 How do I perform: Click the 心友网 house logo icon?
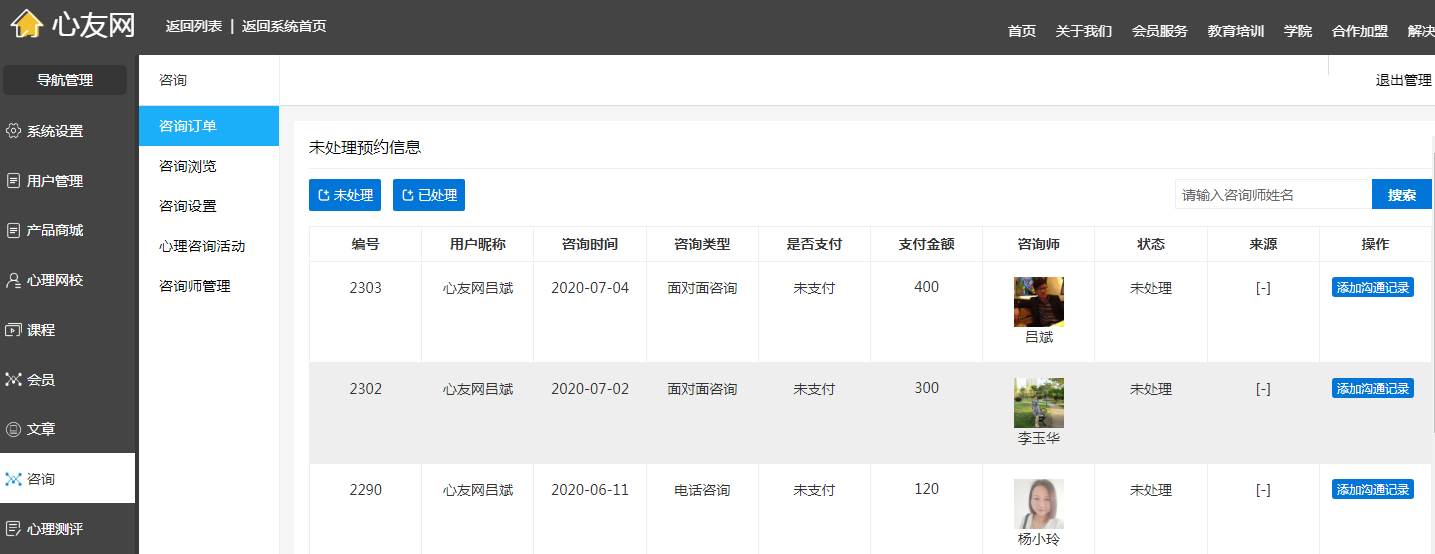point(28,24)
